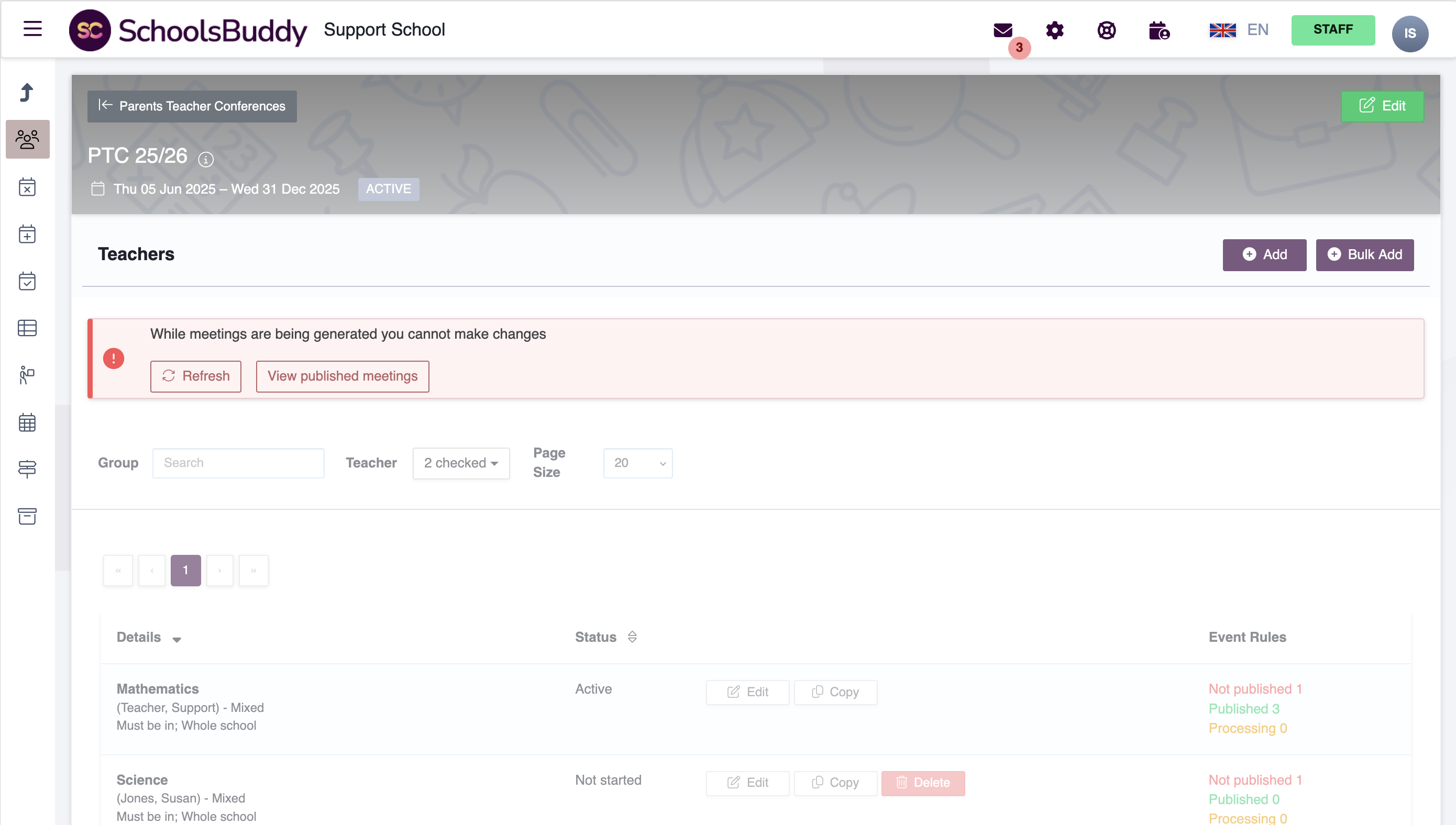This screenshot has width=1456, height=825.
Task: Click the Bulk Add button
Action: (1364, 254)
